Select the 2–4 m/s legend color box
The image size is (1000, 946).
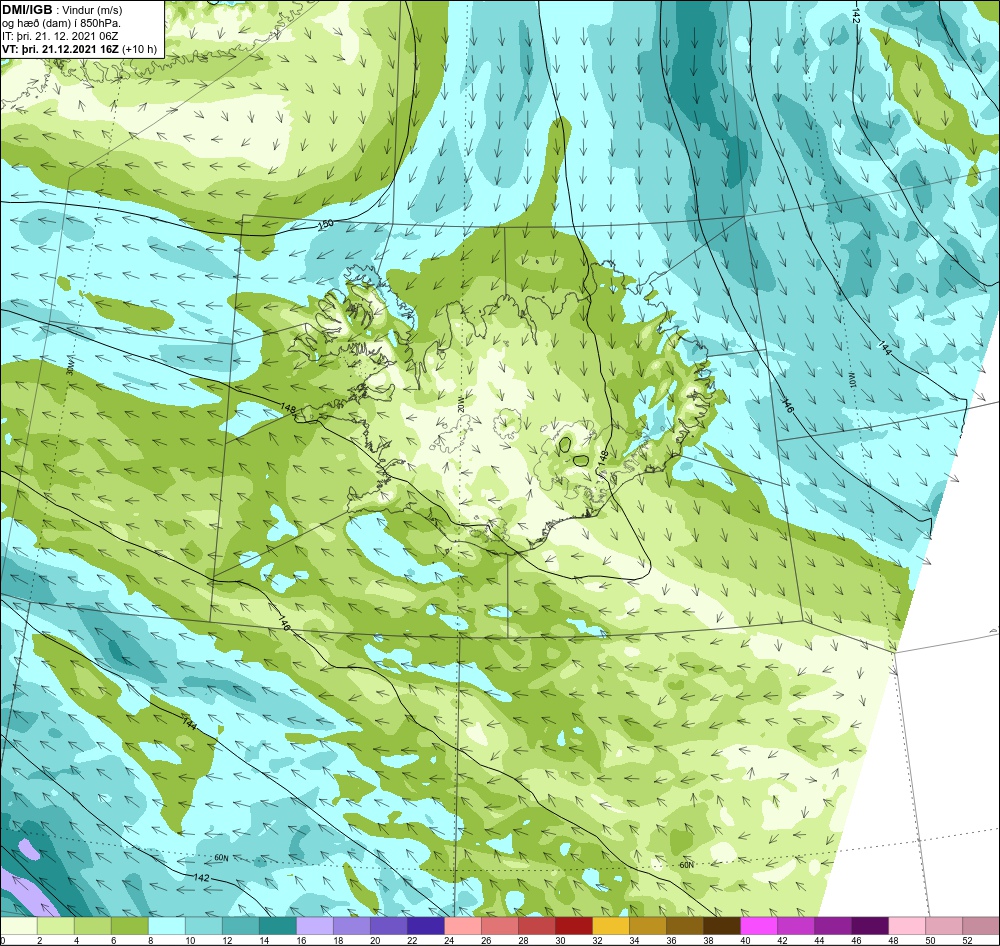coord(56,926)
